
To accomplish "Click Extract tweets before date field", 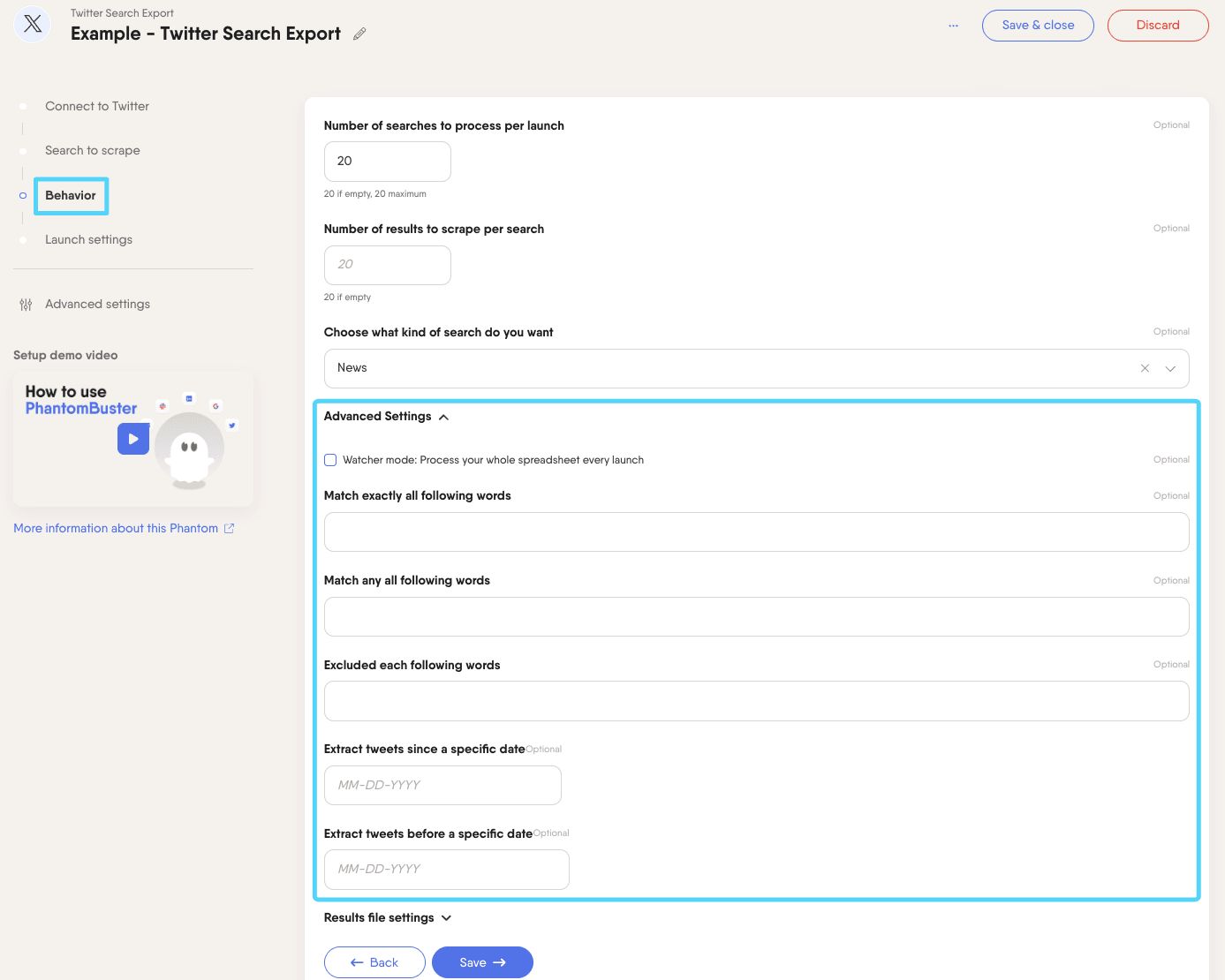I will [x=446, y=870].
